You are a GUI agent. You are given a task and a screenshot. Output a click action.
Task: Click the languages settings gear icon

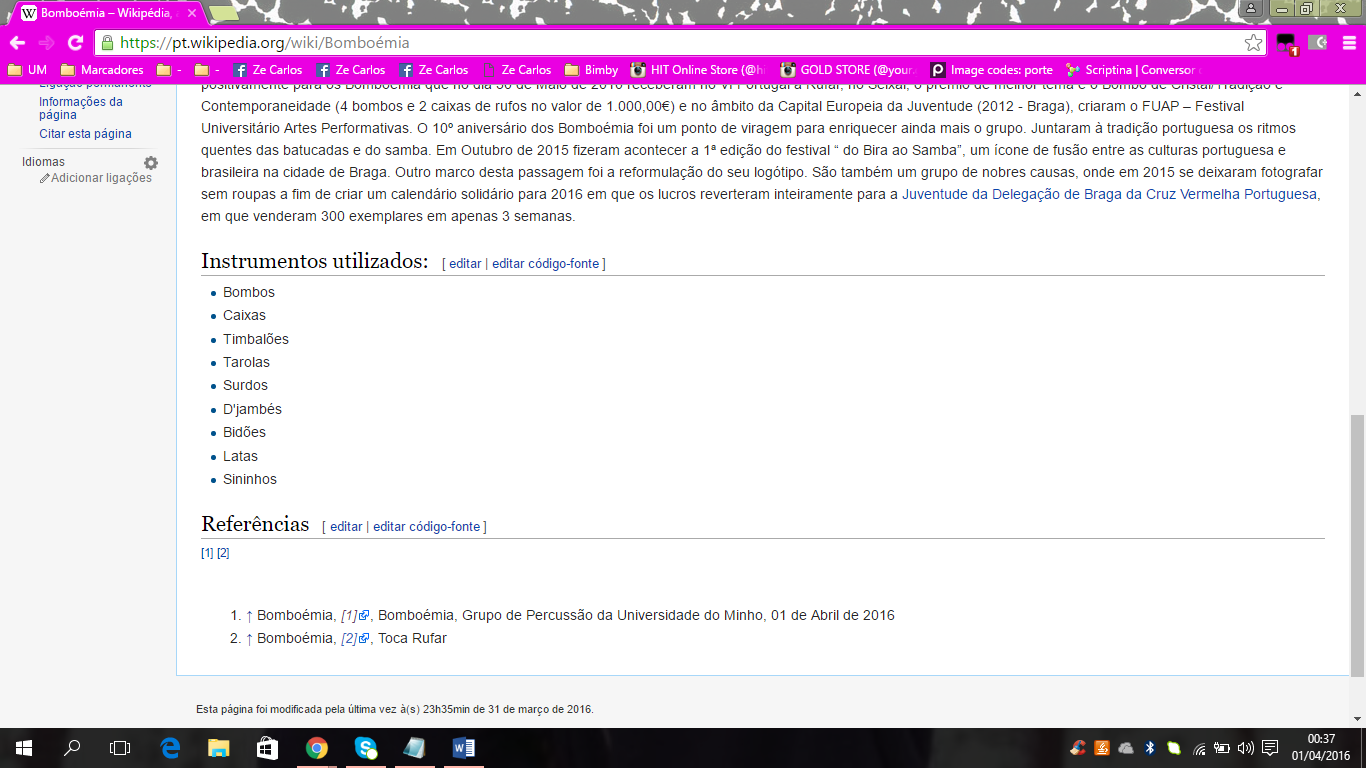pyautogui.click(x=151, y=163)
